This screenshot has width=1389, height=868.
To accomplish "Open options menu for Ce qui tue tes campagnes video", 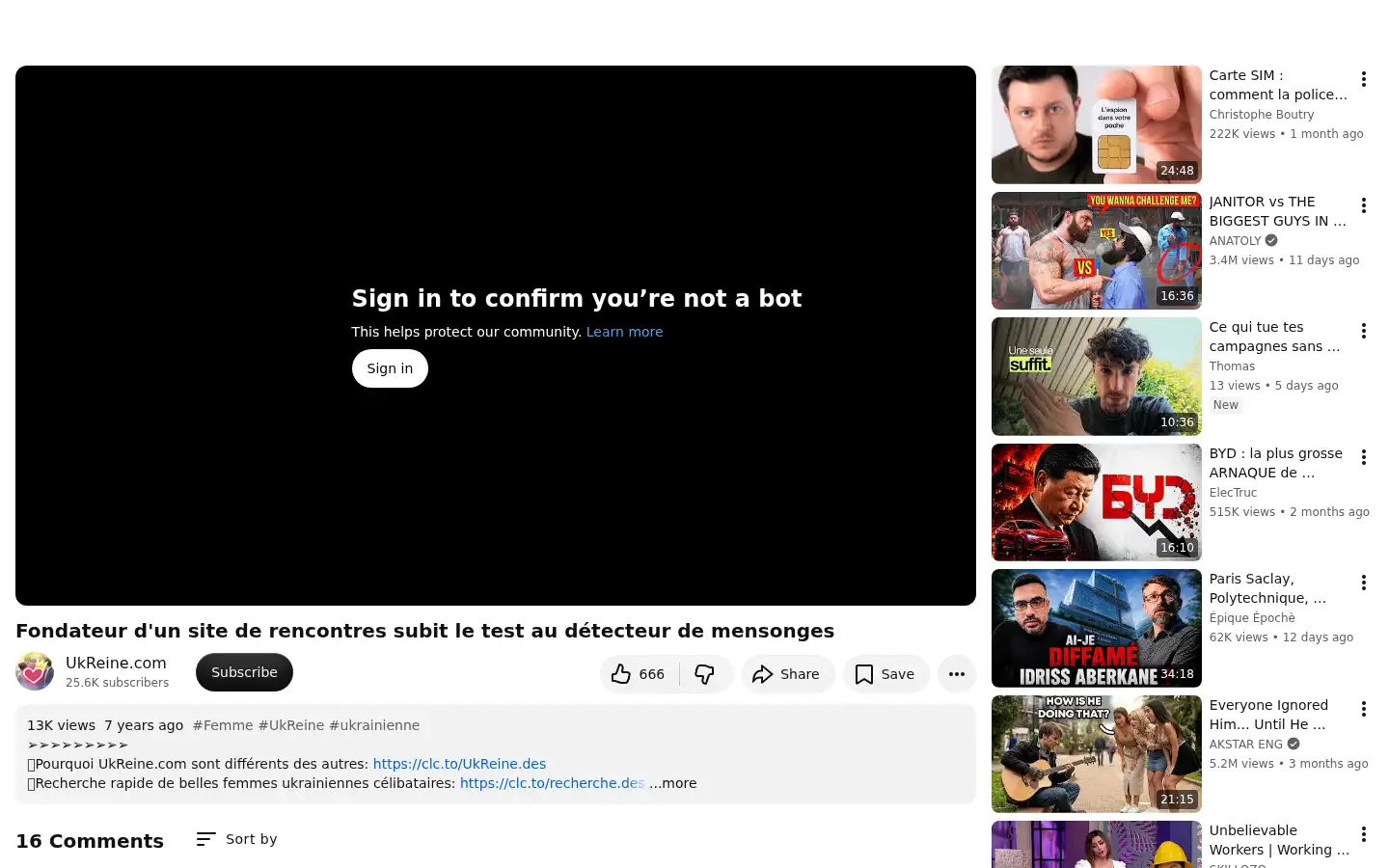I will click(x=1364, y=331).
